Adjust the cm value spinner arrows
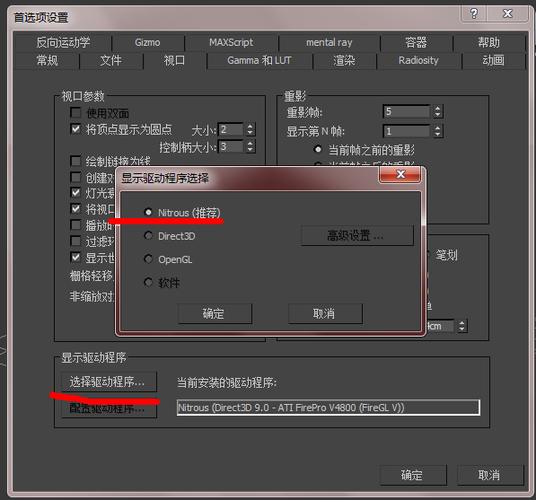536x500 pixels. pyautogui.click(x=462, y=326)
